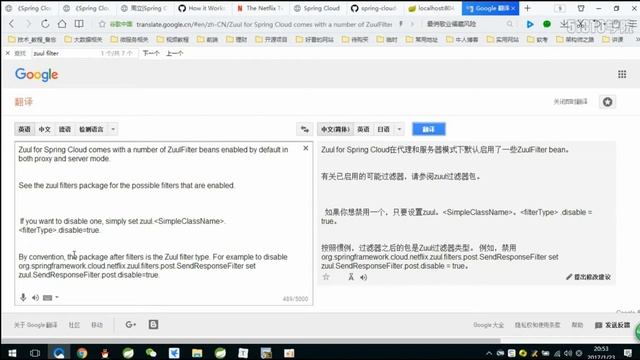Share via the Google+ icon in footer
The width and height of the screenshot is (640, 360).
pyautogui.click(x=131, y=324)
